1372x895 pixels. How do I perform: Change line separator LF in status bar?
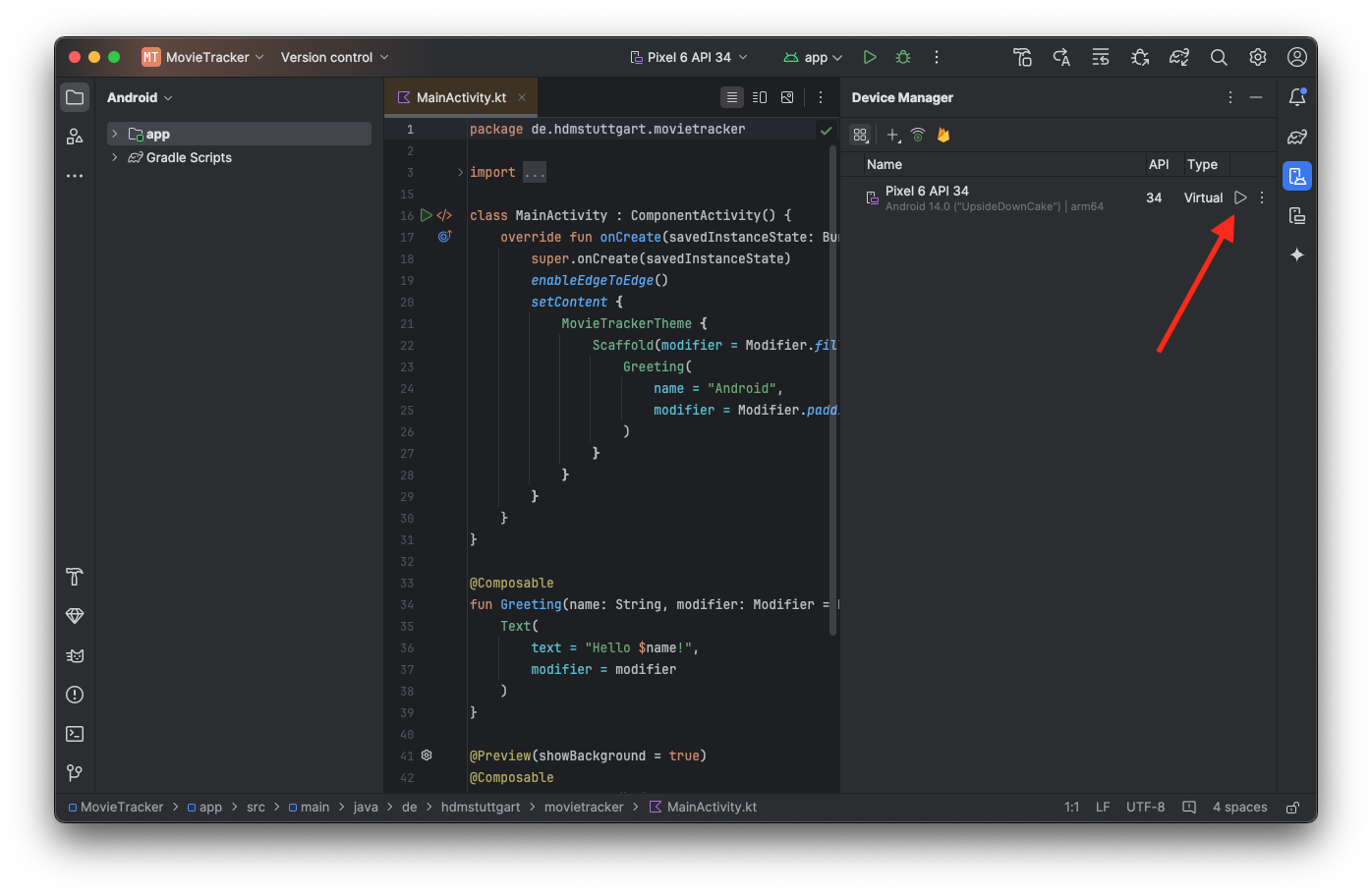click(1103, 807)
